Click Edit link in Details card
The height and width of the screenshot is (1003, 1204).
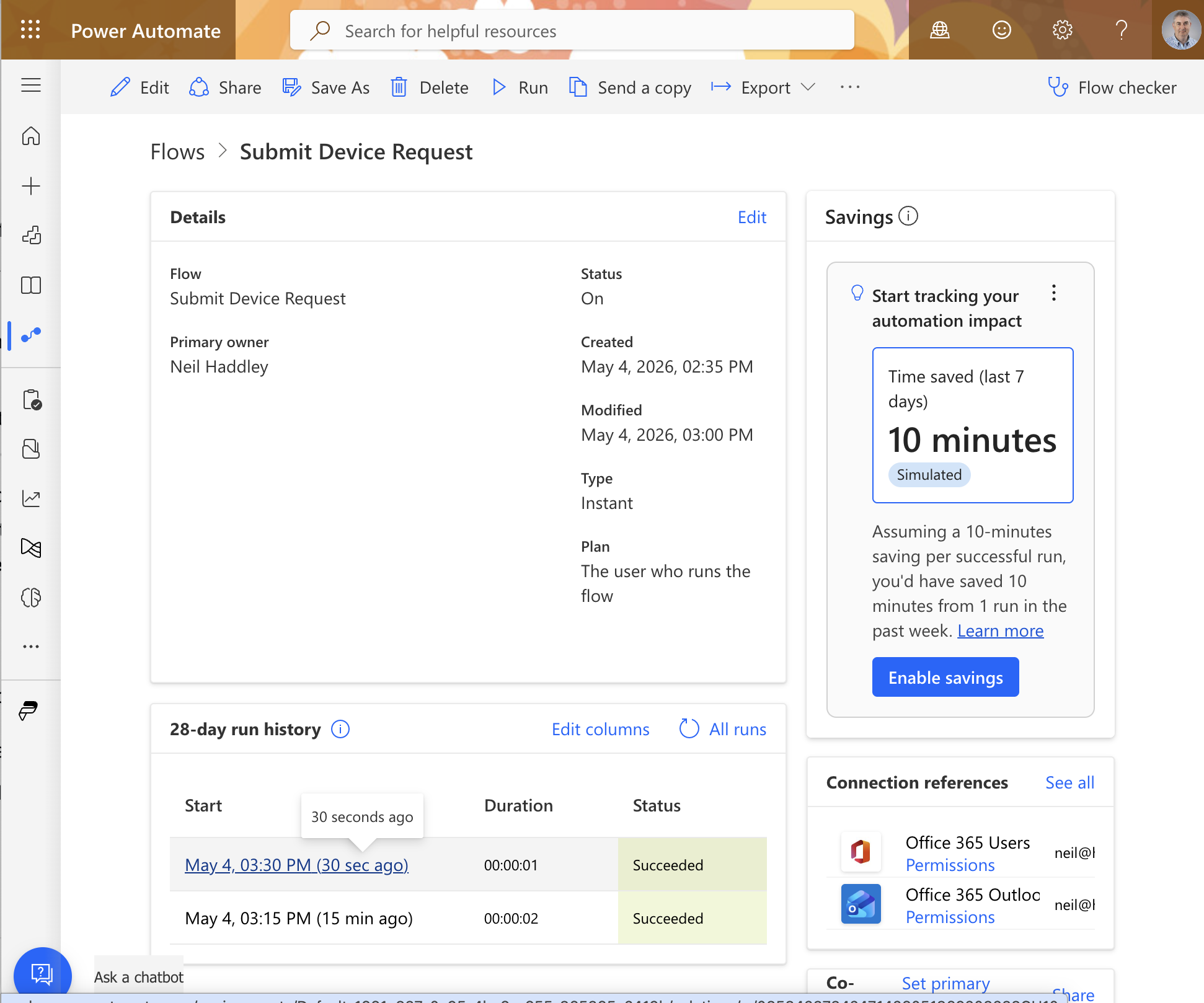pos(752,217)
